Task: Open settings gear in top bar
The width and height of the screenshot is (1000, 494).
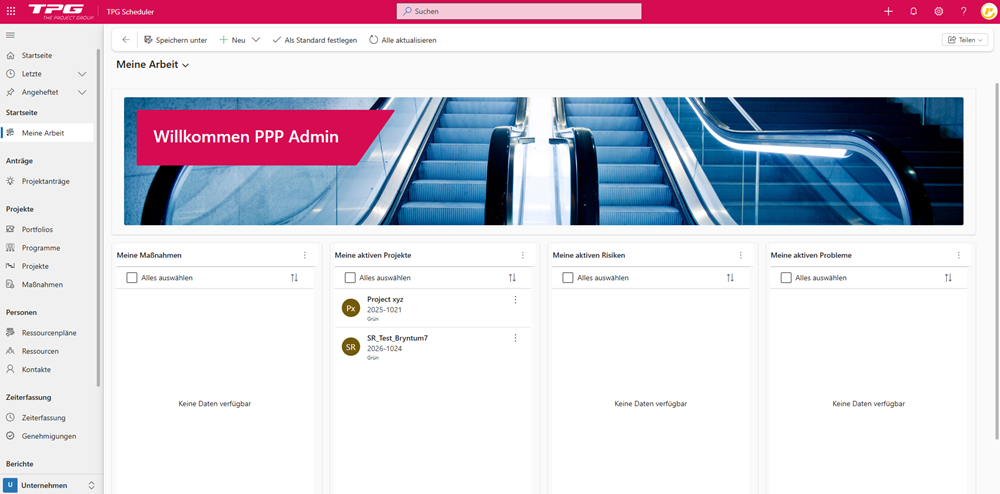Action: point(938,11)
